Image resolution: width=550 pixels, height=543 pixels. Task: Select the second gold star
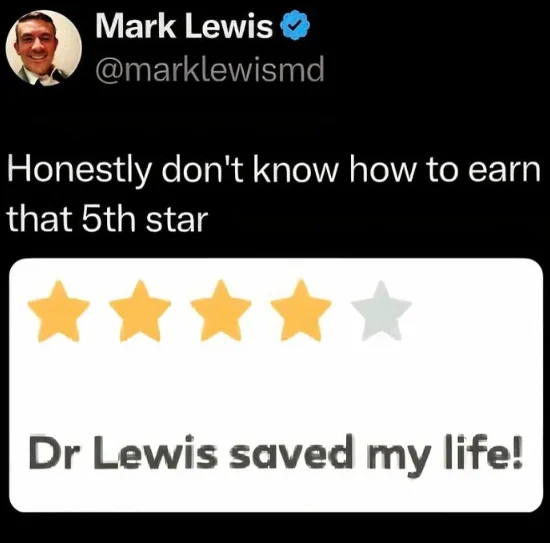coord(140,311)
